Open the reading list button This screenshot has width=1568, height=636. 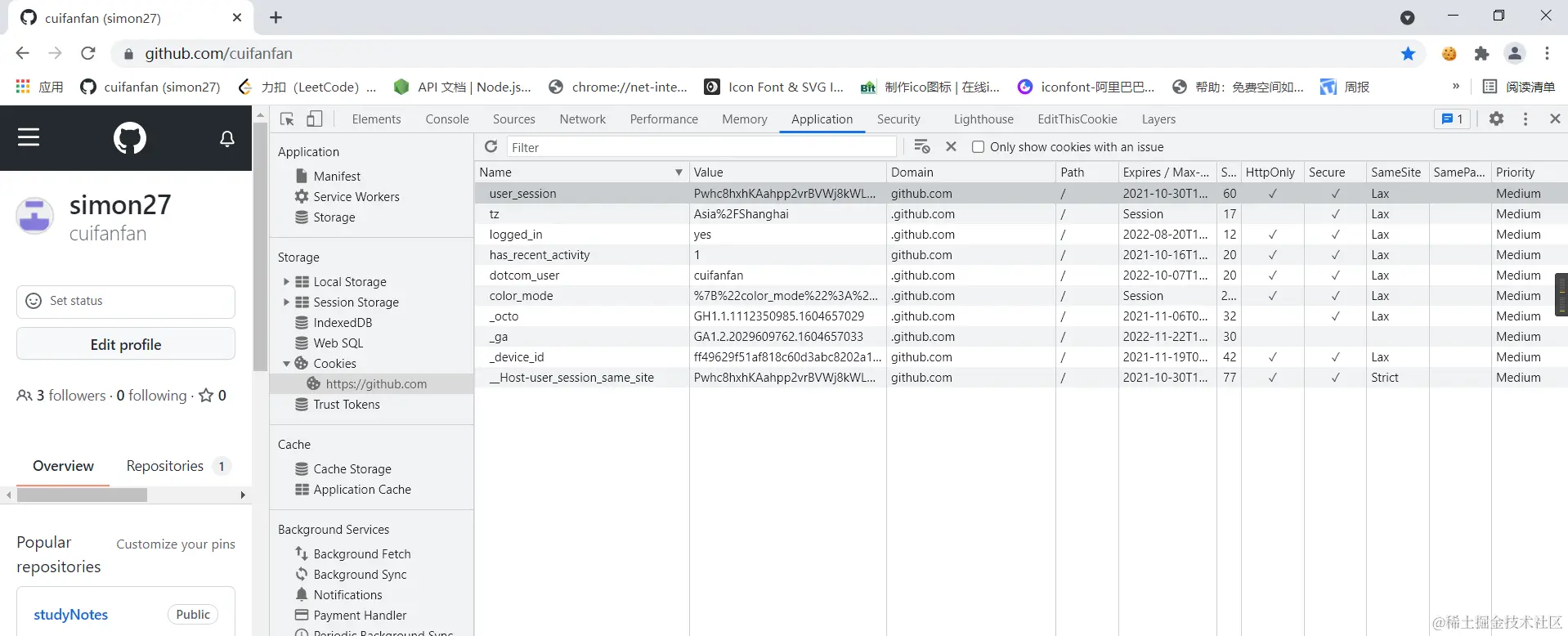pyautogui.click(x=1519, y=87)
